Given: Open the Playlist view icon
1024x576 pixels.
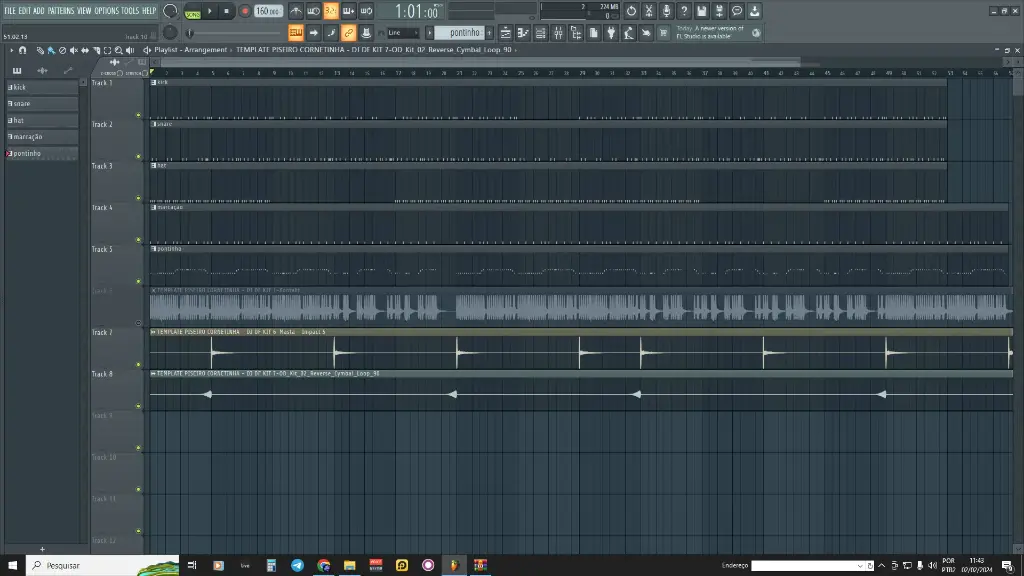Looking at the screenshot, I should coord(505,33).
